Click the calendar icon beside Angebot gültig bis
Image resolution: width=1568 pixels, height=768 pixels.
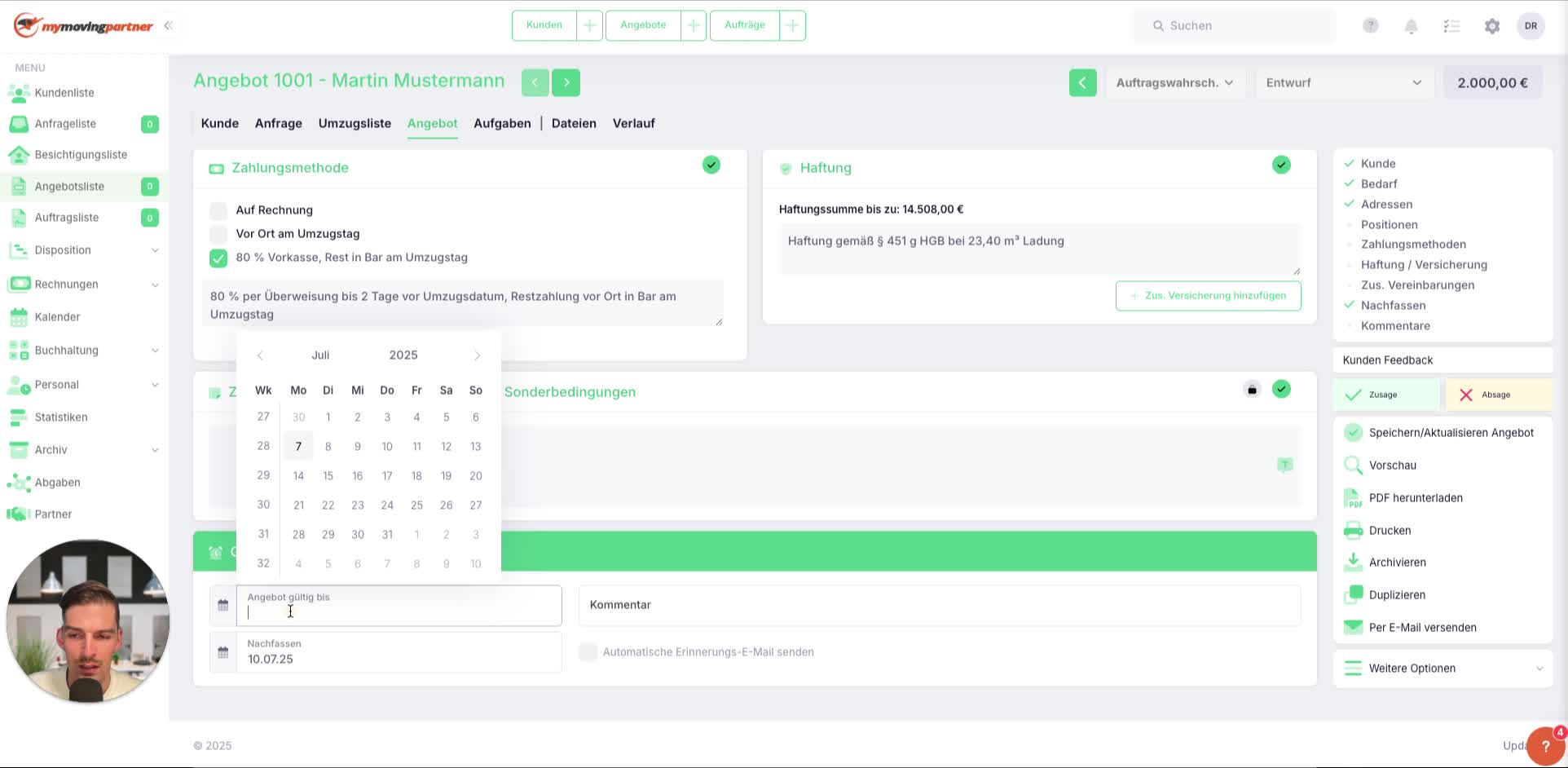tap(223, 605)
